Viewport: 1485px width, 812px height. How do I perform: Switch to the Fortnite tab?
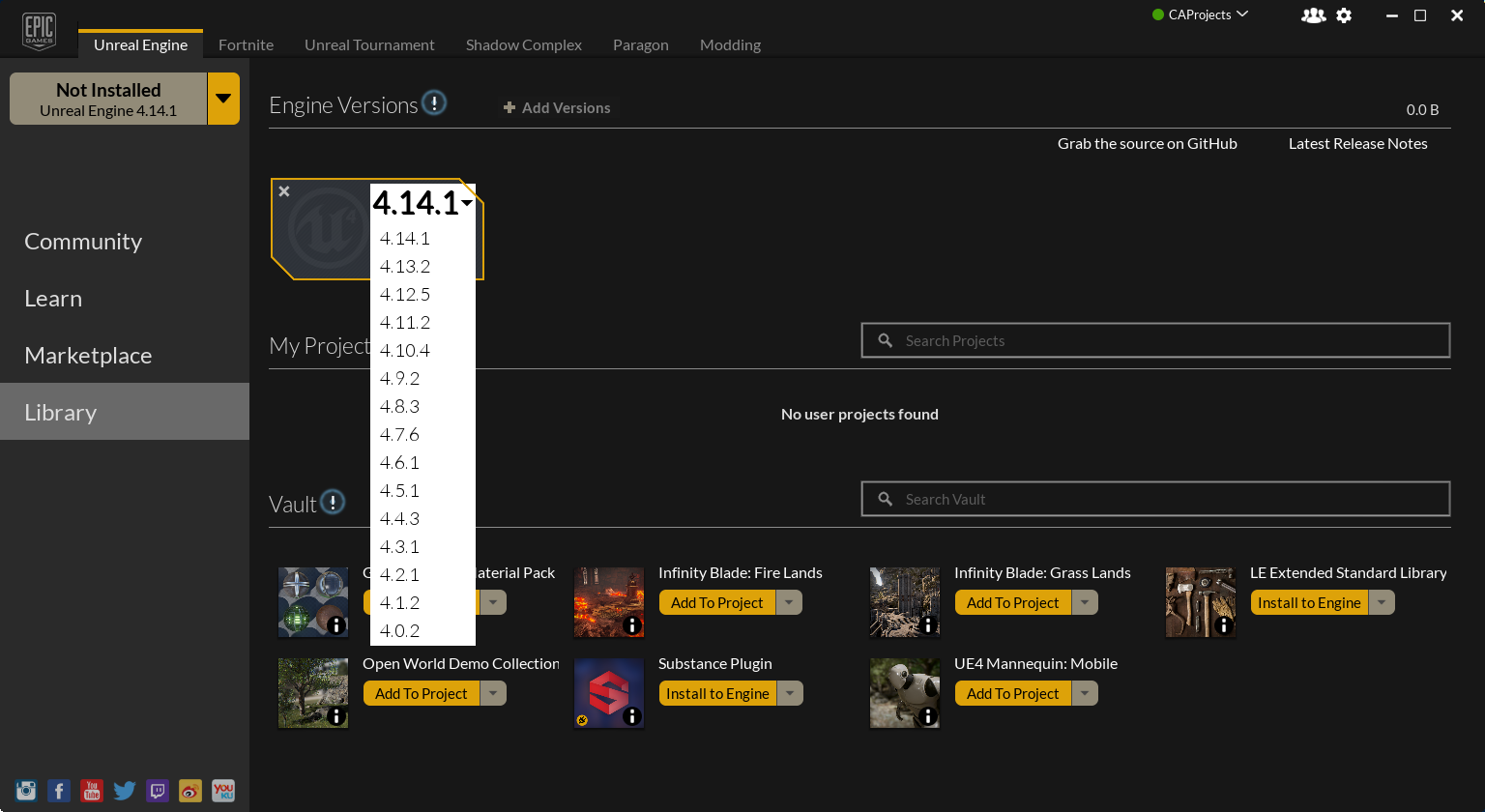click(x=246, y=44)
